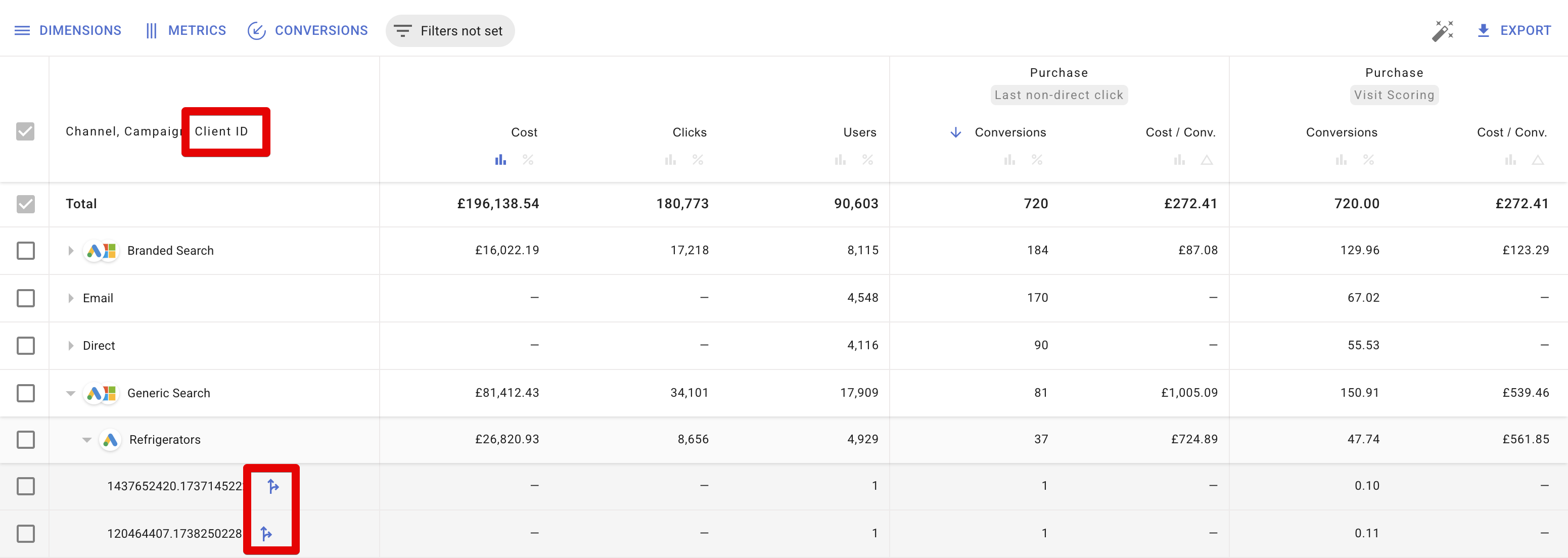Viewport: 1568px width, 558px height.
Task: Select the checkbox next to Refrigerators
Action: (x=25, y=439)
